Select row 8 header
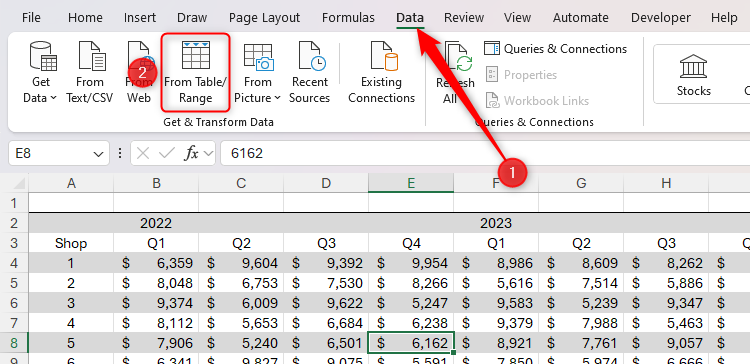This screenshot has width=750, height=364. [13, 343]
